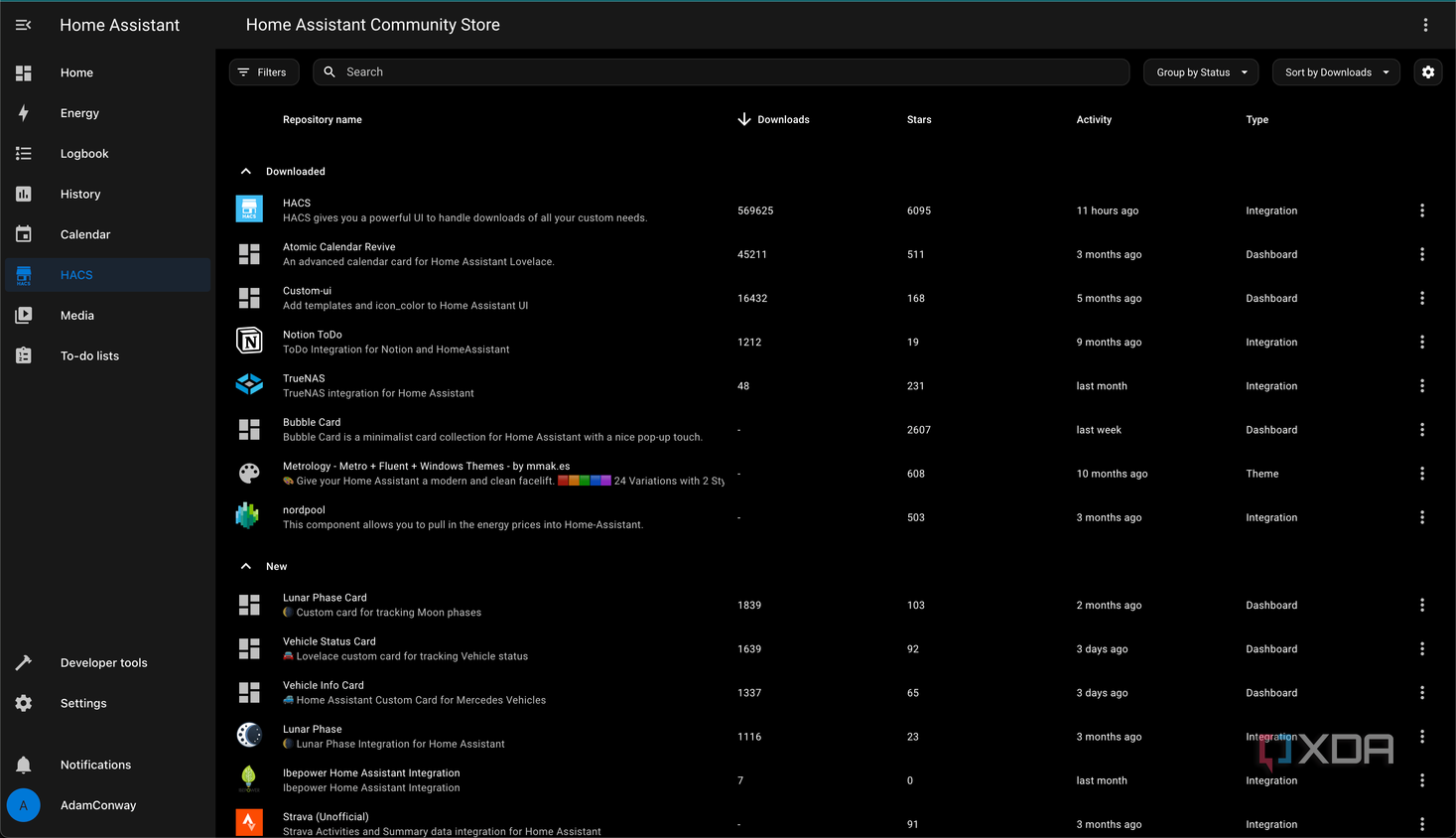The width and height of the screenshot is (1456, 838).
Task: Click the "11 hours ago" activity cell
Action: click(1107, 210)
